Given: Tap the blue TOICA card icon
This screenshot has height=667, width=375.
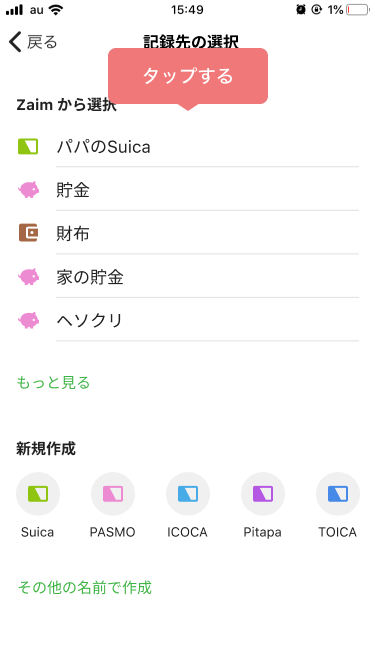Looking at the screenshot, I should (x=338, y=494).
